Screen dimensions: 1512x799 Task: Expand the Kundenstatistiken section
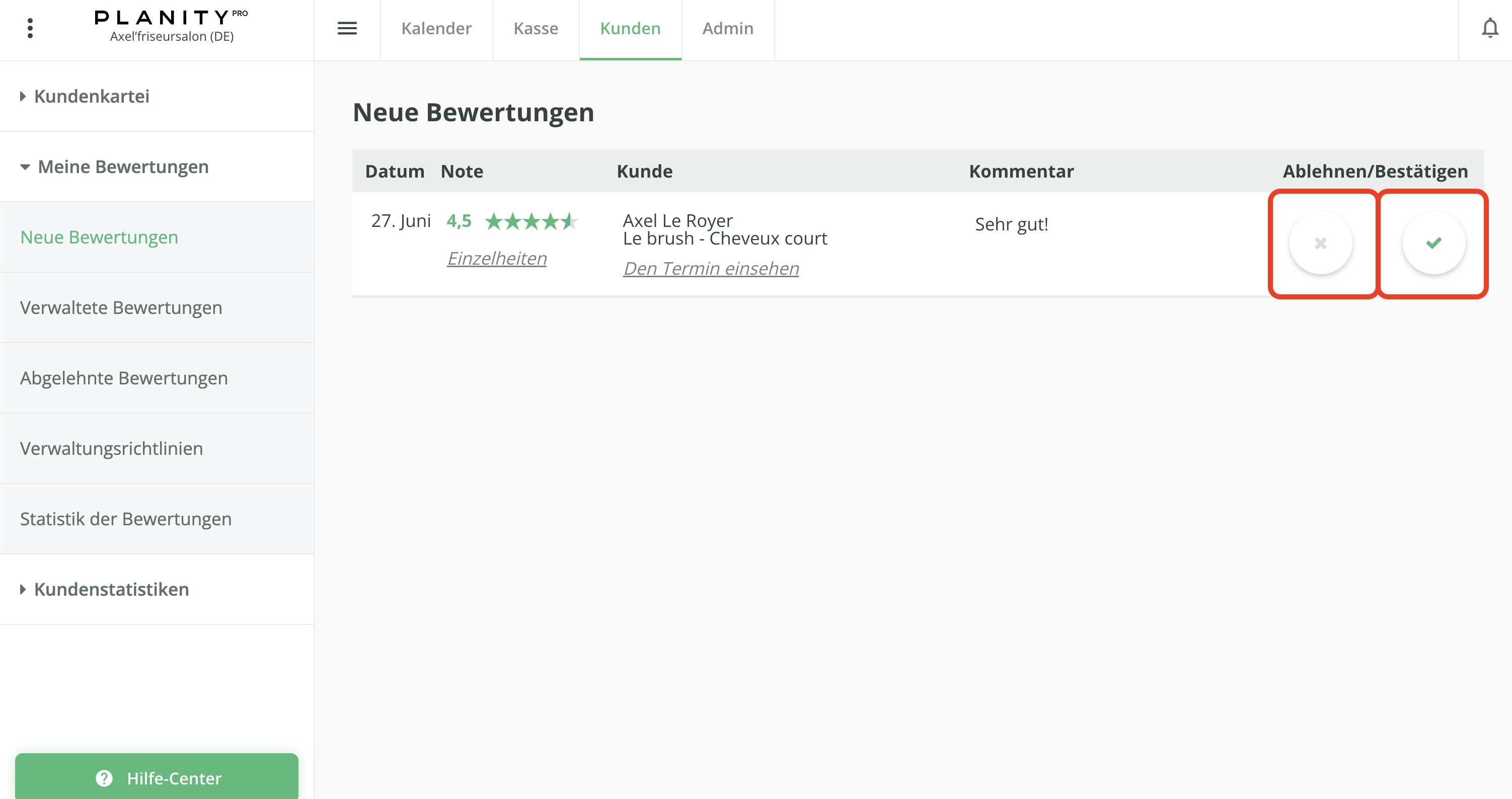click(111, 589)
